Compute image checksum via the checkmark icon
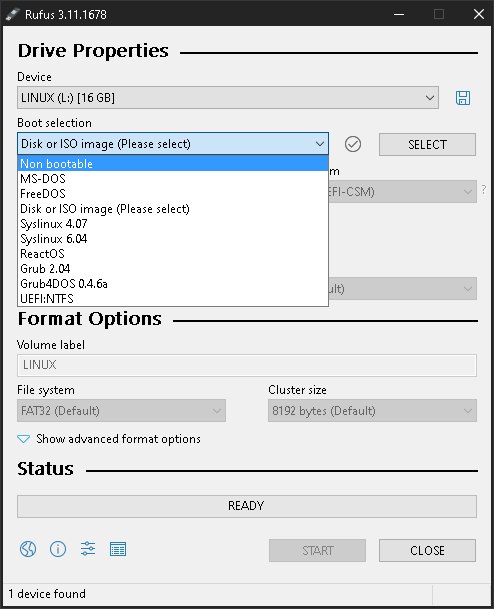This screenshot has width=494, height=609. tap(353, 144)
